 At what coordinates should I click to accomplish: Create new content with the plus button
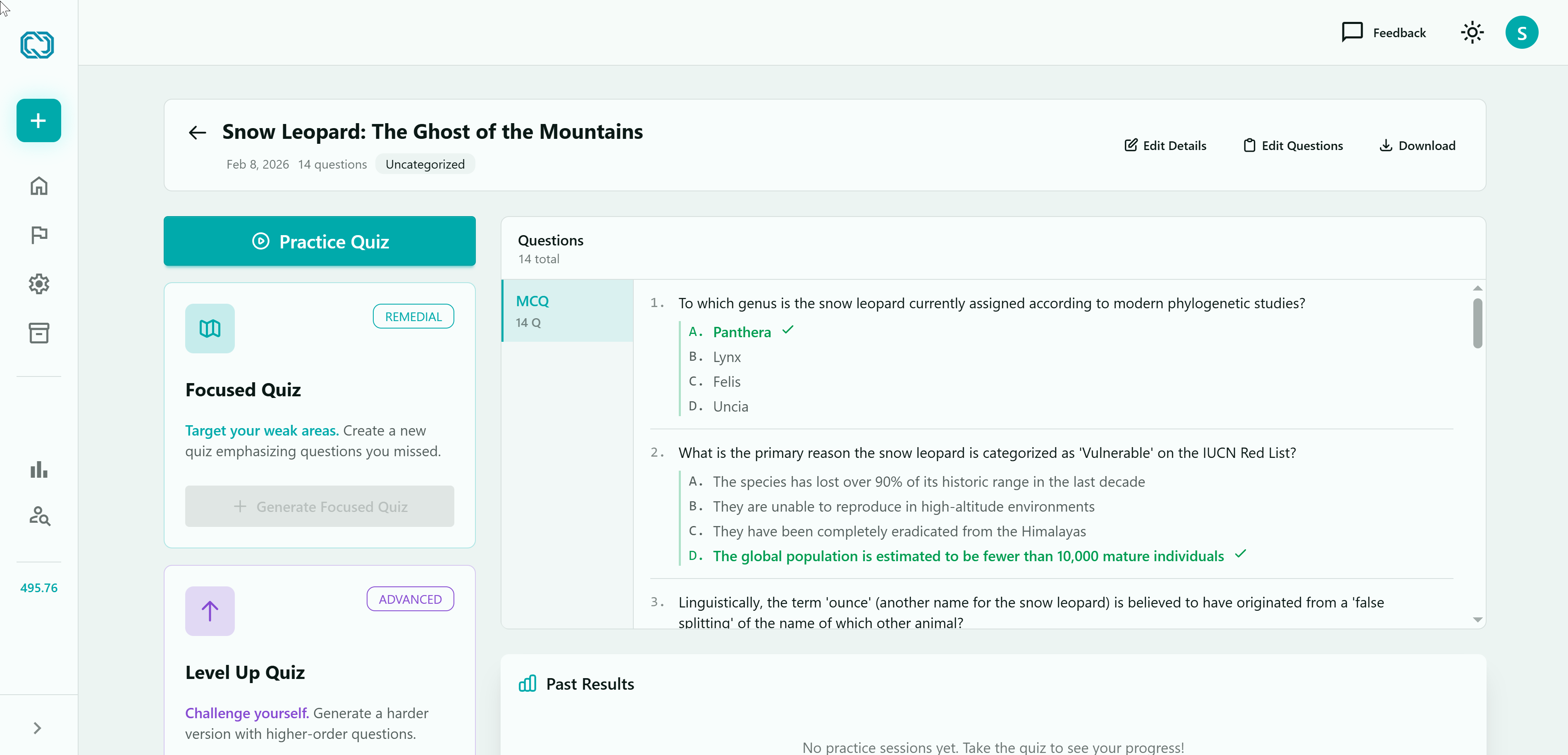point(38,120)
